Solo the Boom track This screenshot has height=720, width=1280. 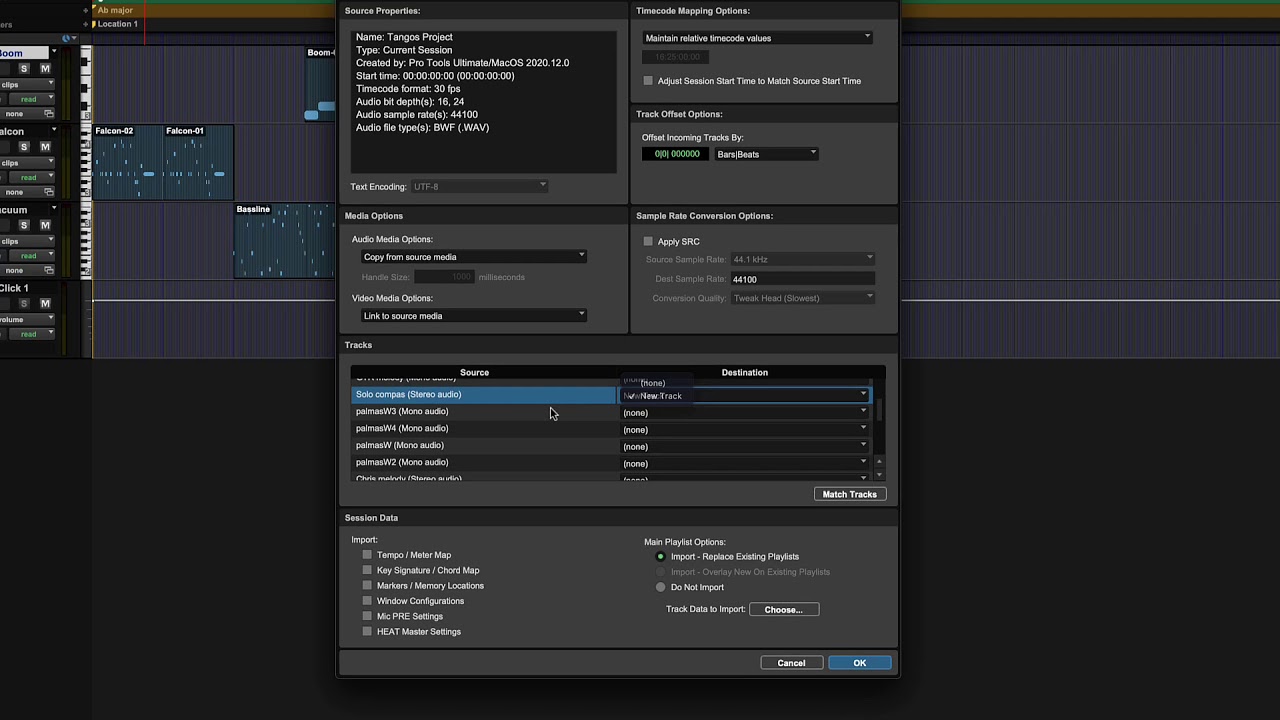pyautogui.click(x=24, y=69)
